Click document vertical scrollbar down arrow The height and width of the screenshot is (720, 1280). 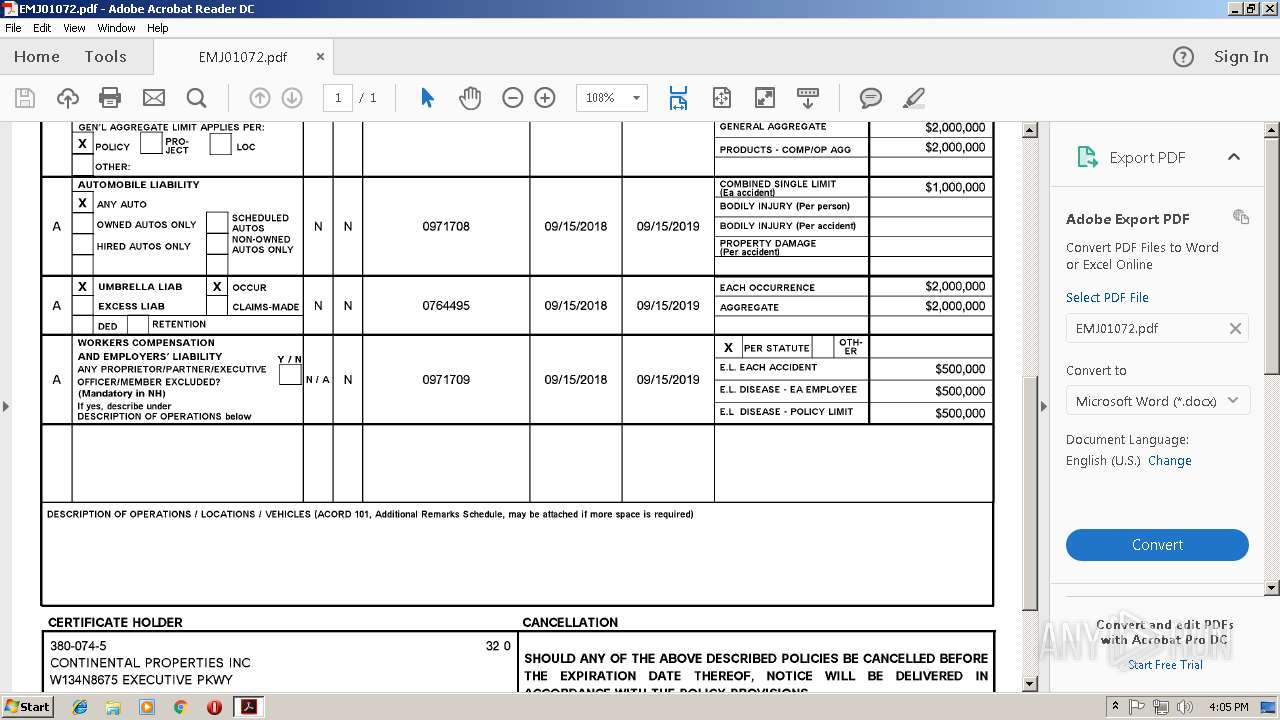(x=1030, y=684)
